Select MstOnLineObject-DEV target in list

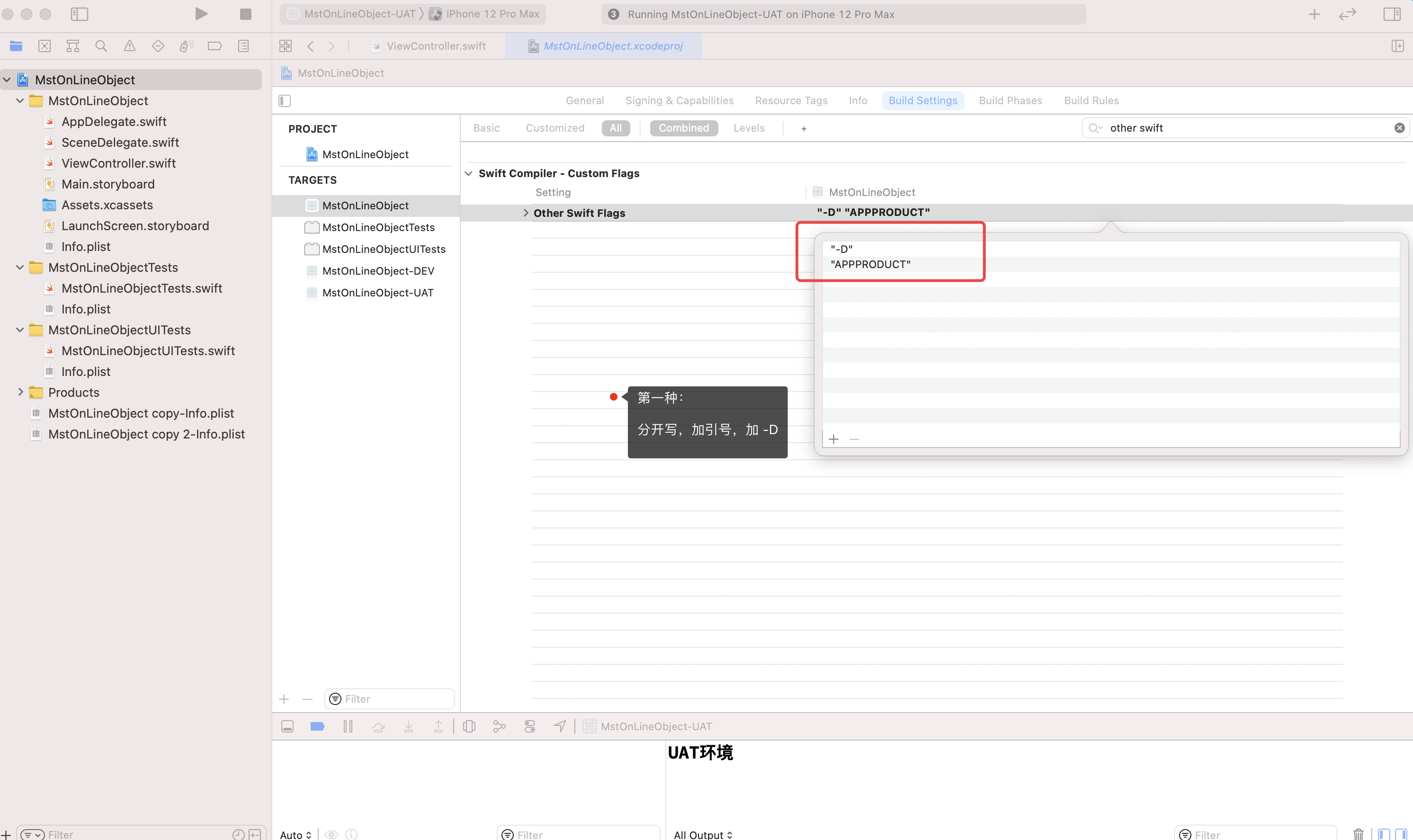[378, 270]
